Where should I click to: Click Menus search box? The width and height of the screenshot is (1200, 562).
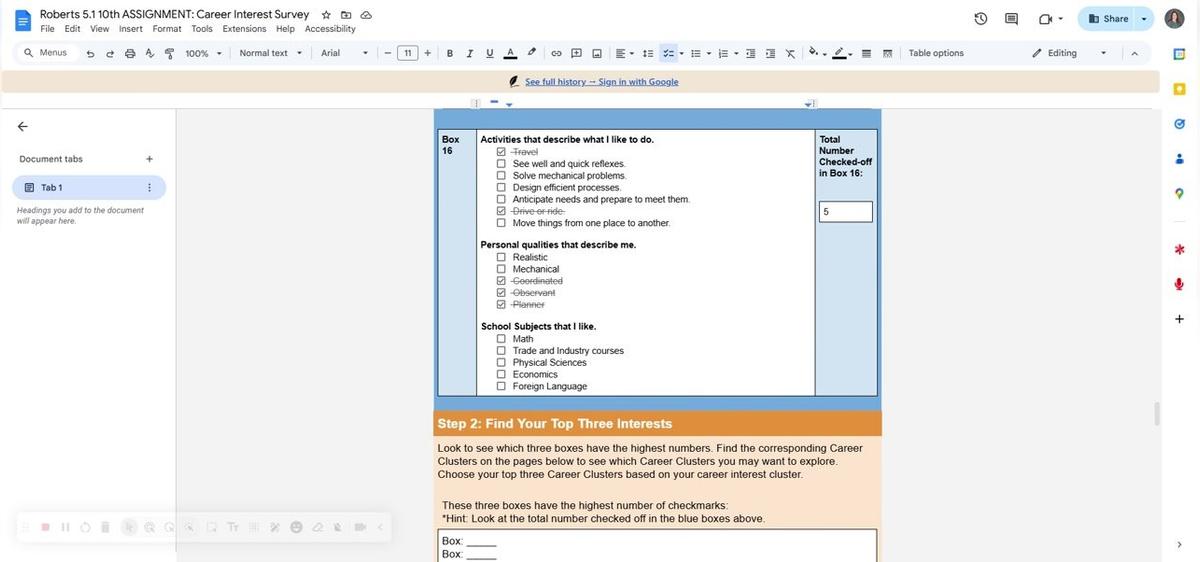[46, 53]
